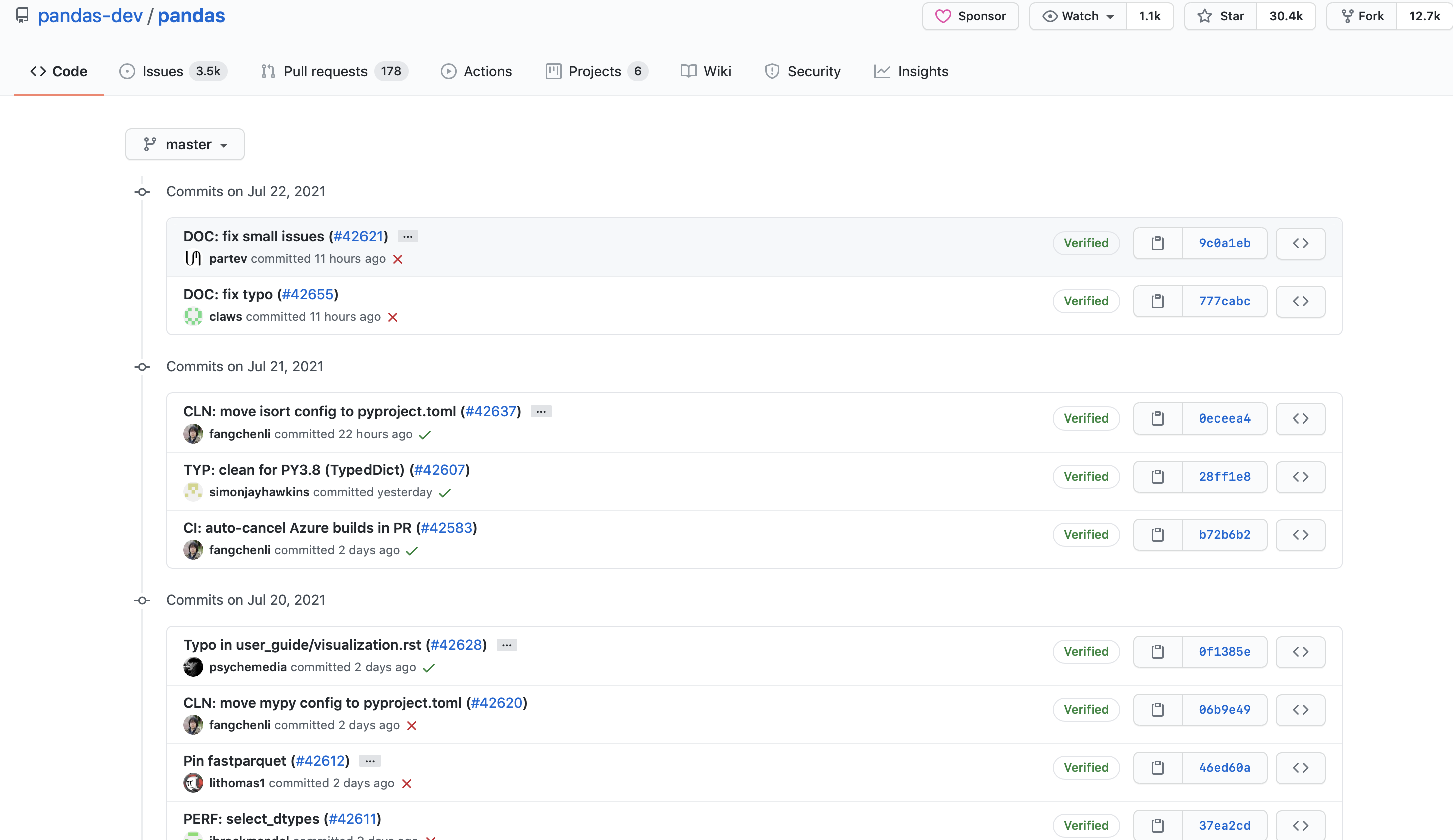The width and height of the screenshot is (1453, 840).
Task: Browse files at commit b72b6b2
Action: tap(1300, 535)
